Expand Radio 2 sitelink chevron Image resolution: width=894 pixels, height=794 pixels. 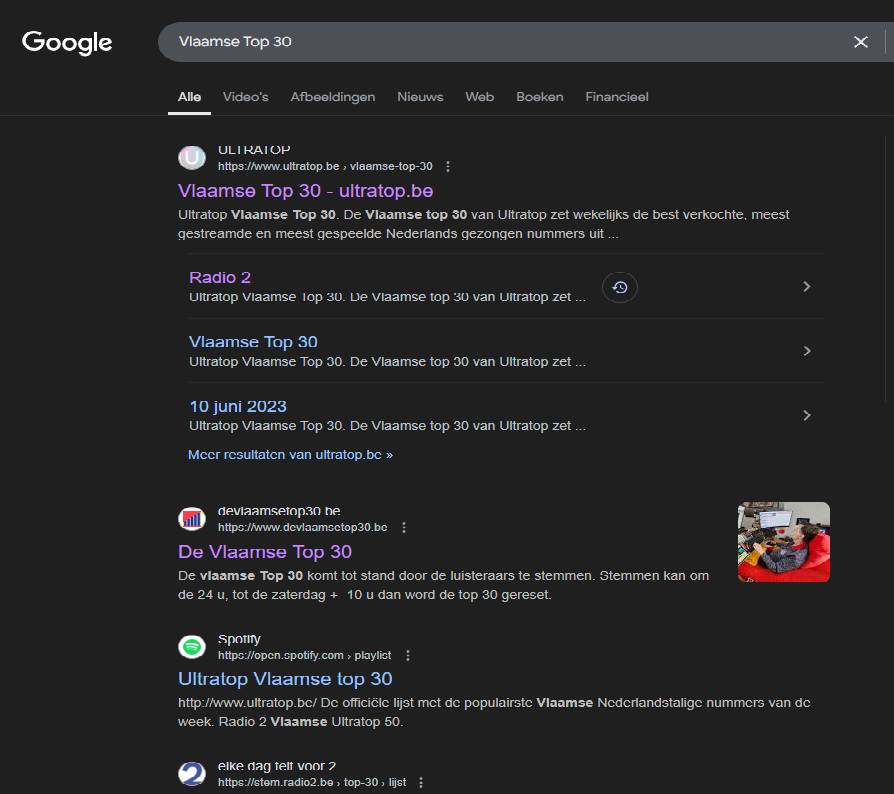[806, 287]
